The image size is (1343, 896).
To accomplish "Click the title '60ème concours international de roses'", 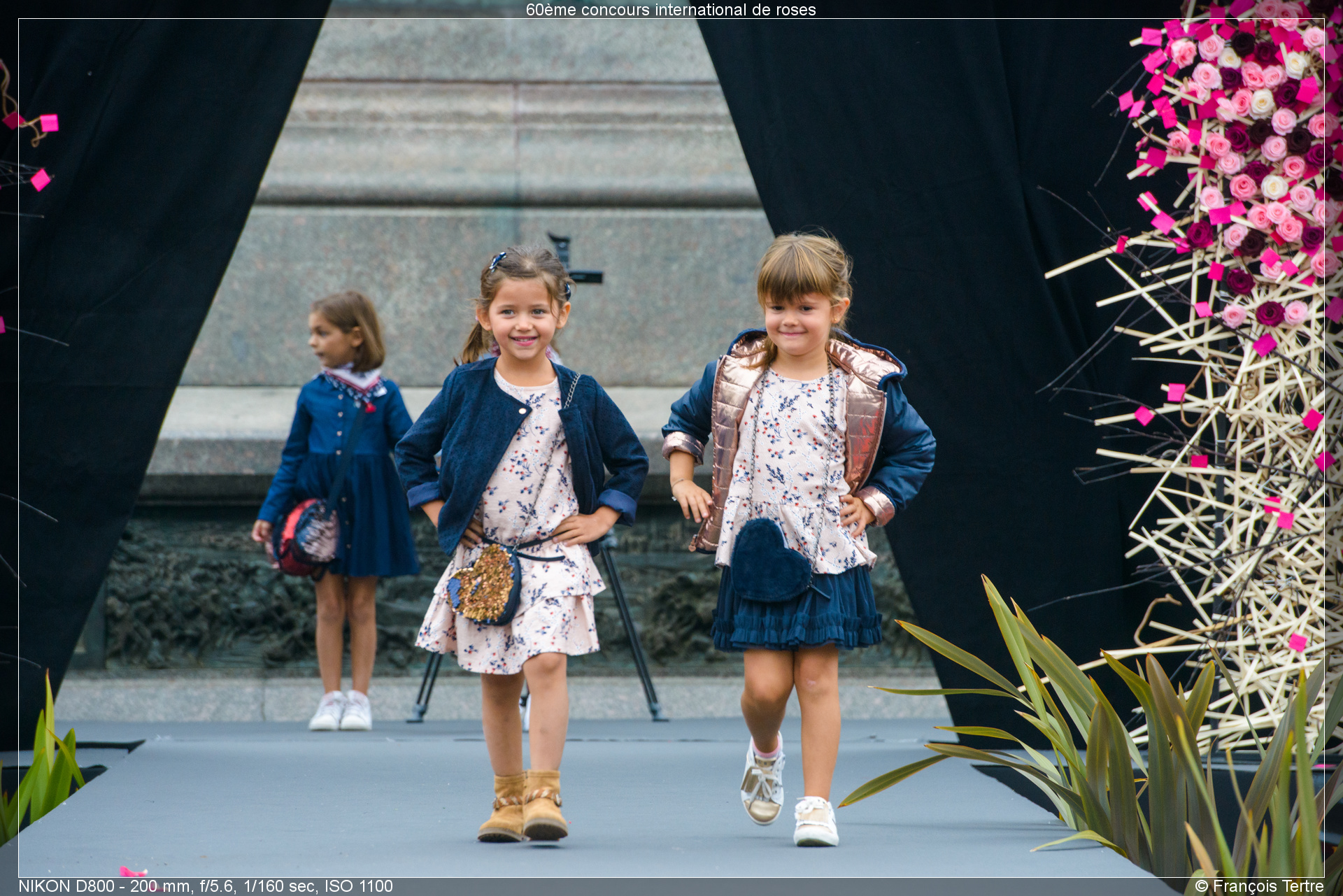I will point(671,10).
